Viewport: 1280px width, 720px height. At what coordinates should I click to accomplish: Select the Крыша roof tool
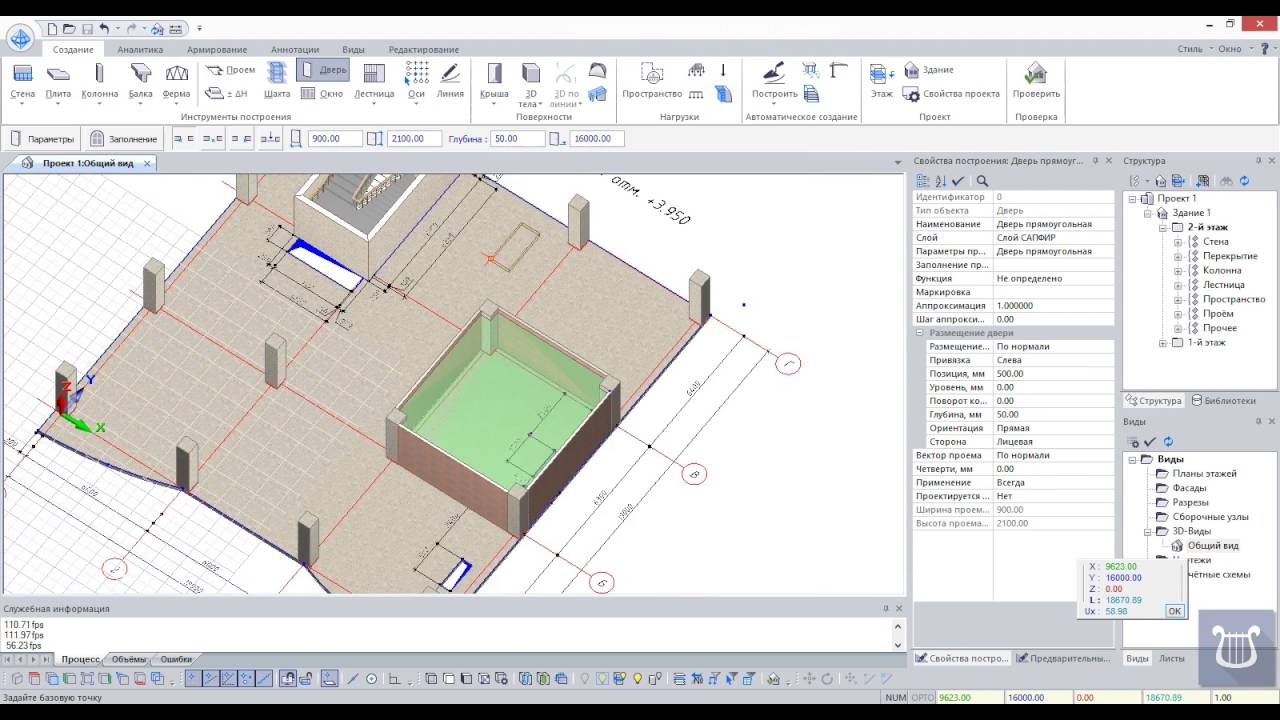(494, 82)
